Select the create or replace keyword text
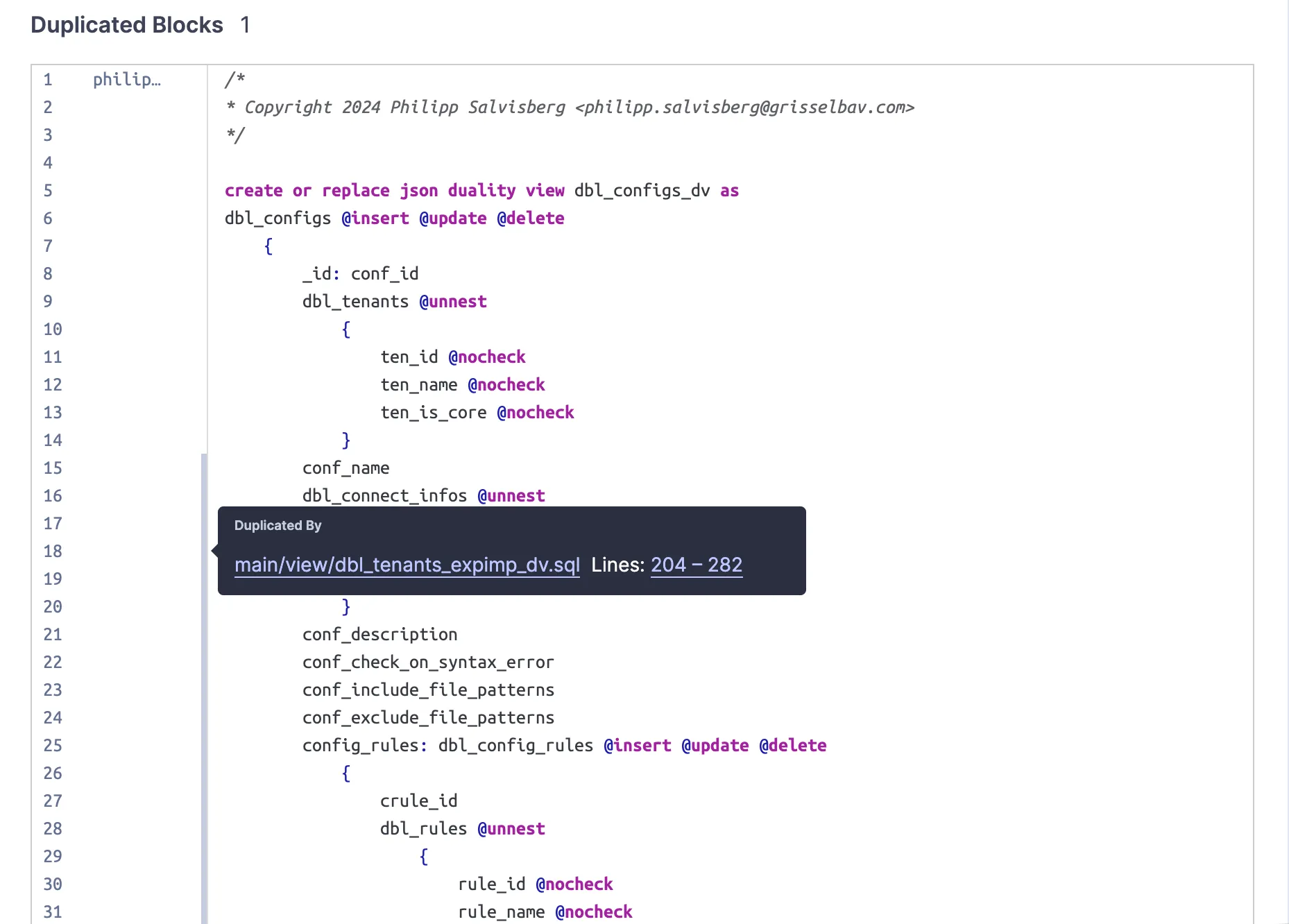This screenshot has width=1289, height=924. [305, 190]
